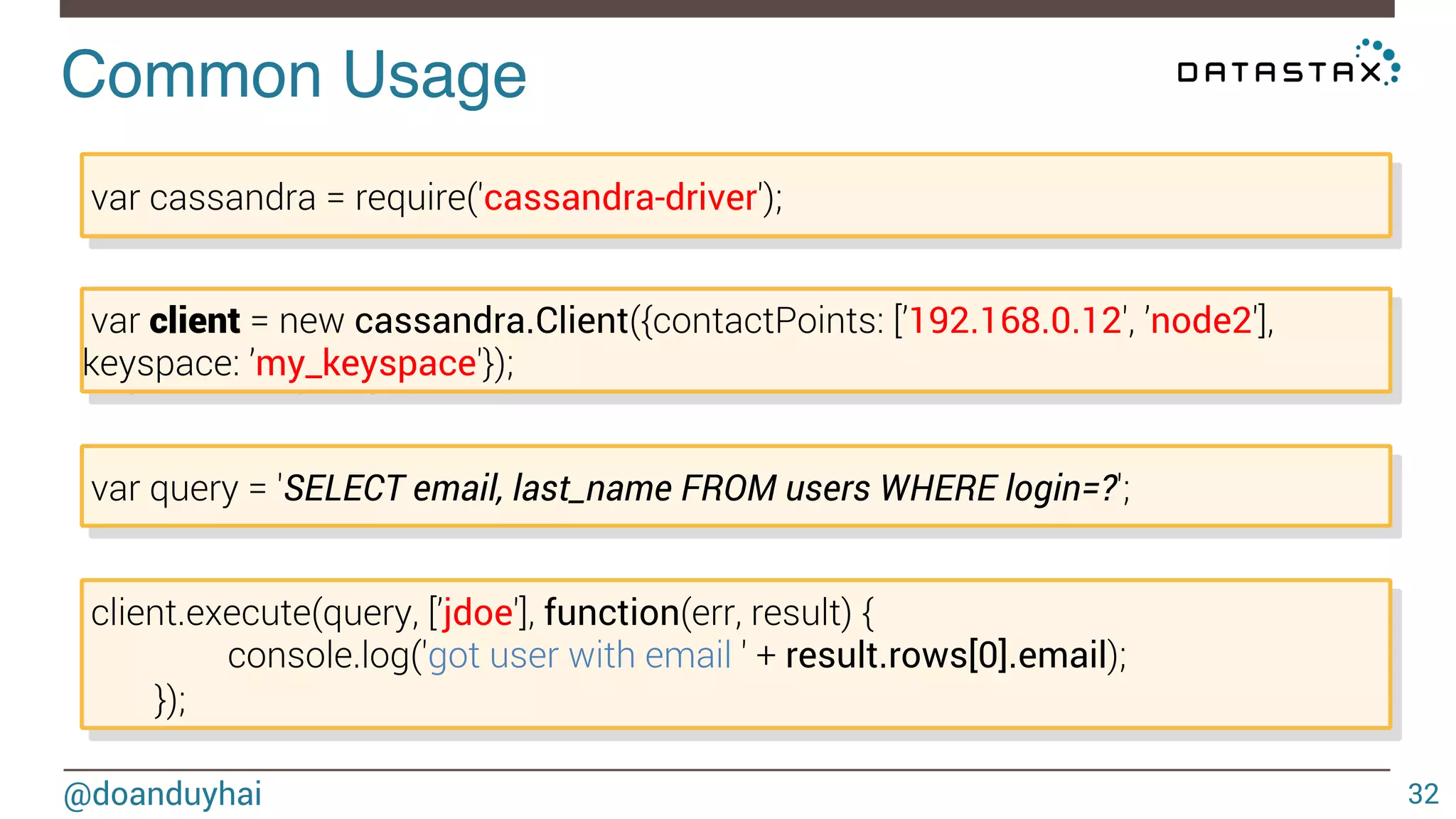Click the bold 'function' keyword
The height and width of the screenshot is (819, 1456).
point(611,613)
